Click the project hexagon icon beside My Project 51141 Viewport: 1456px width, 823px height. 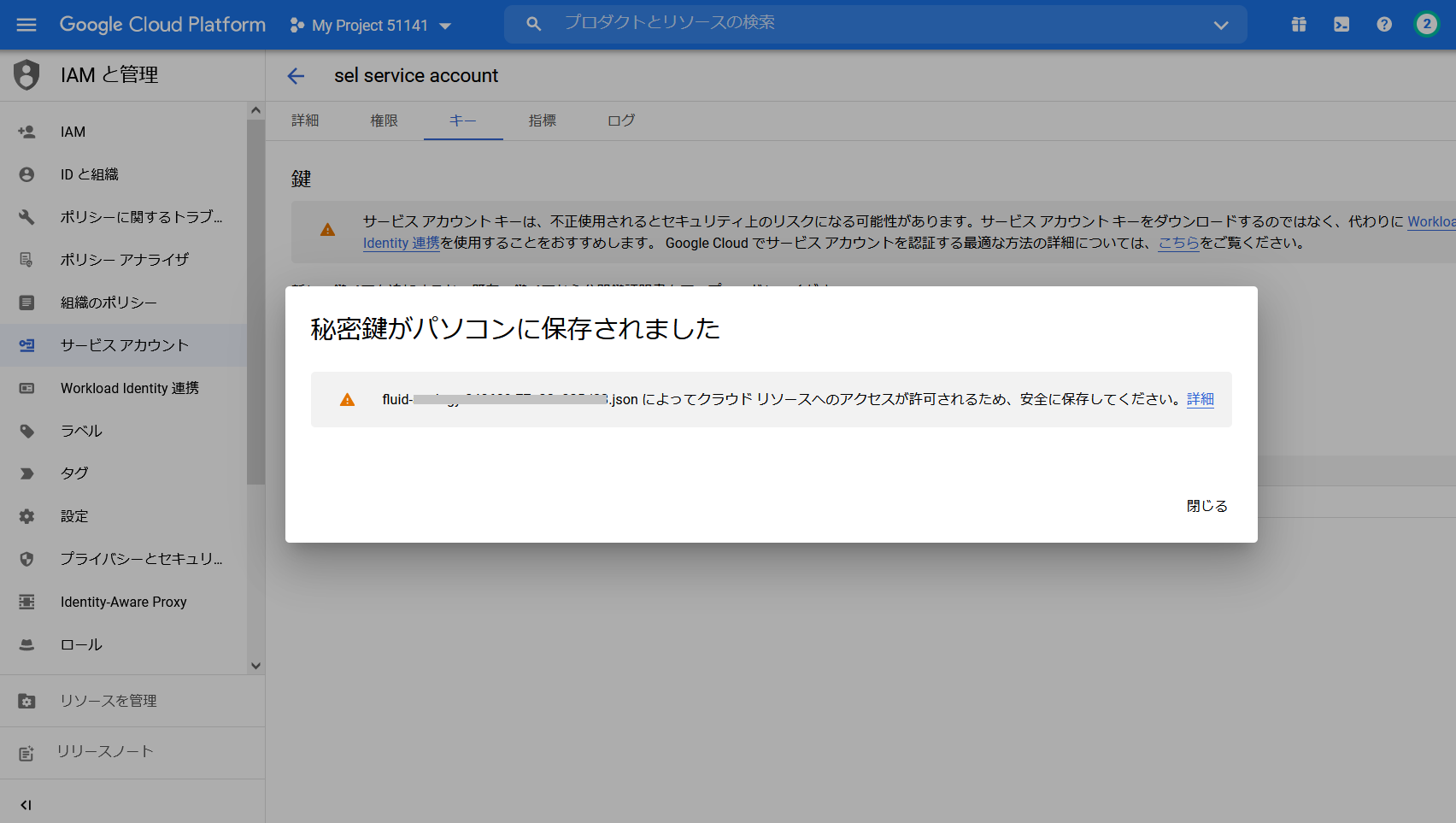tap(296, 26)
